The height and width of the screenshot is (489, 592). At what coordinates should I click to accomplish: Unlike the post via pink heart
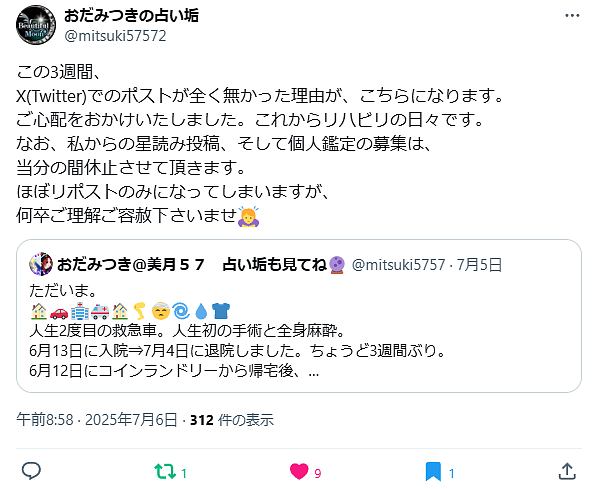pyautogui.click(x=299, y=472)
